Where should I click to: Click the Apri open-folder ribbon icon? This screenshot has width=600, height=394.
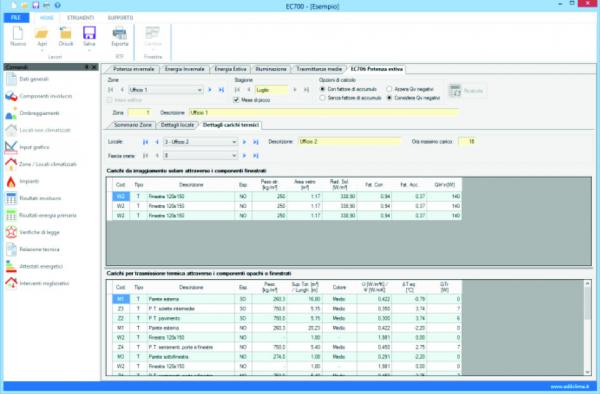(42, 33)
